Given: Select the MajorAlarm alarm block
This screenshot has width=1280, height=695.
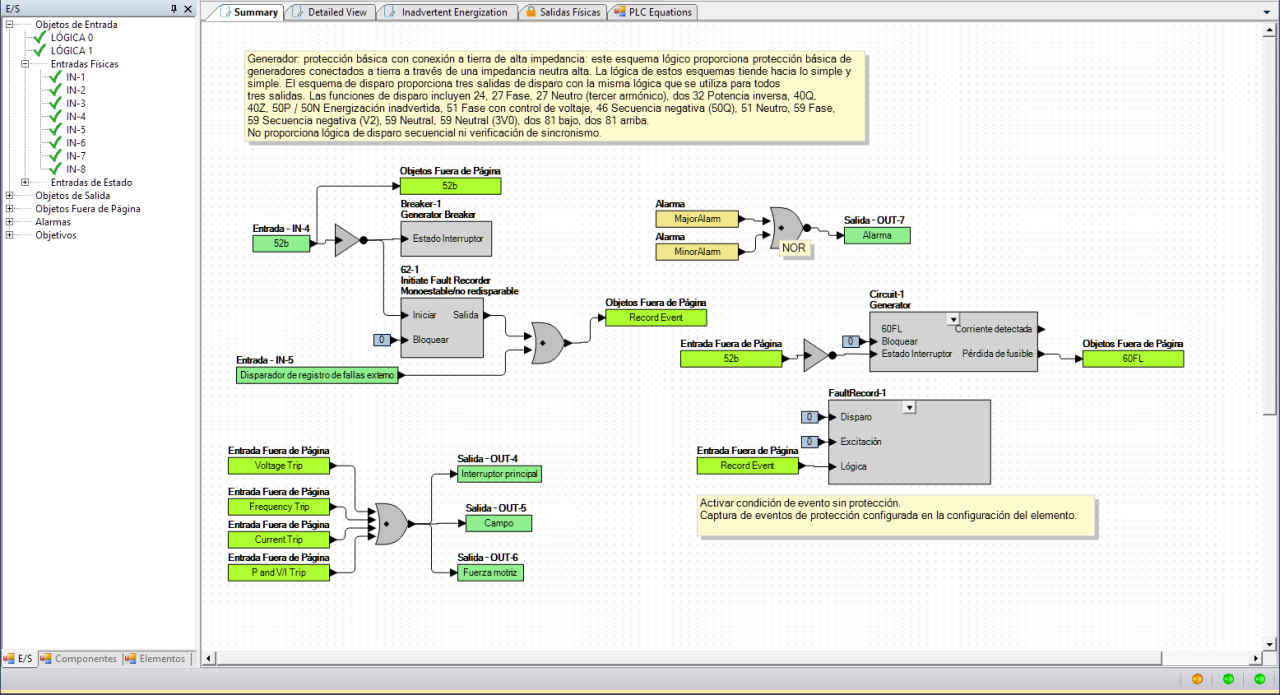Looking at the screenshot, I should [696, 218].
